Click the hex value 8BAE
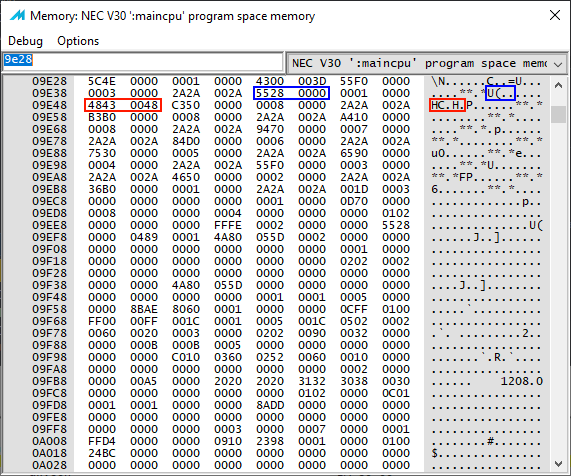Image resolution: width=571 pixels, height=476 pixels. 144,309
